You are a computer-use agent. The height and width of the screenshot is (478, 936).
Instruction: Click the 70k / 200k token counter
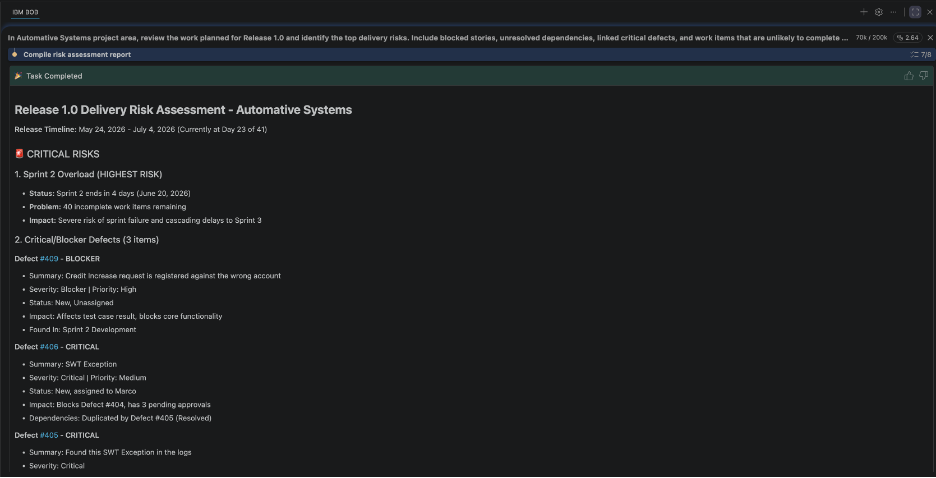871,38
